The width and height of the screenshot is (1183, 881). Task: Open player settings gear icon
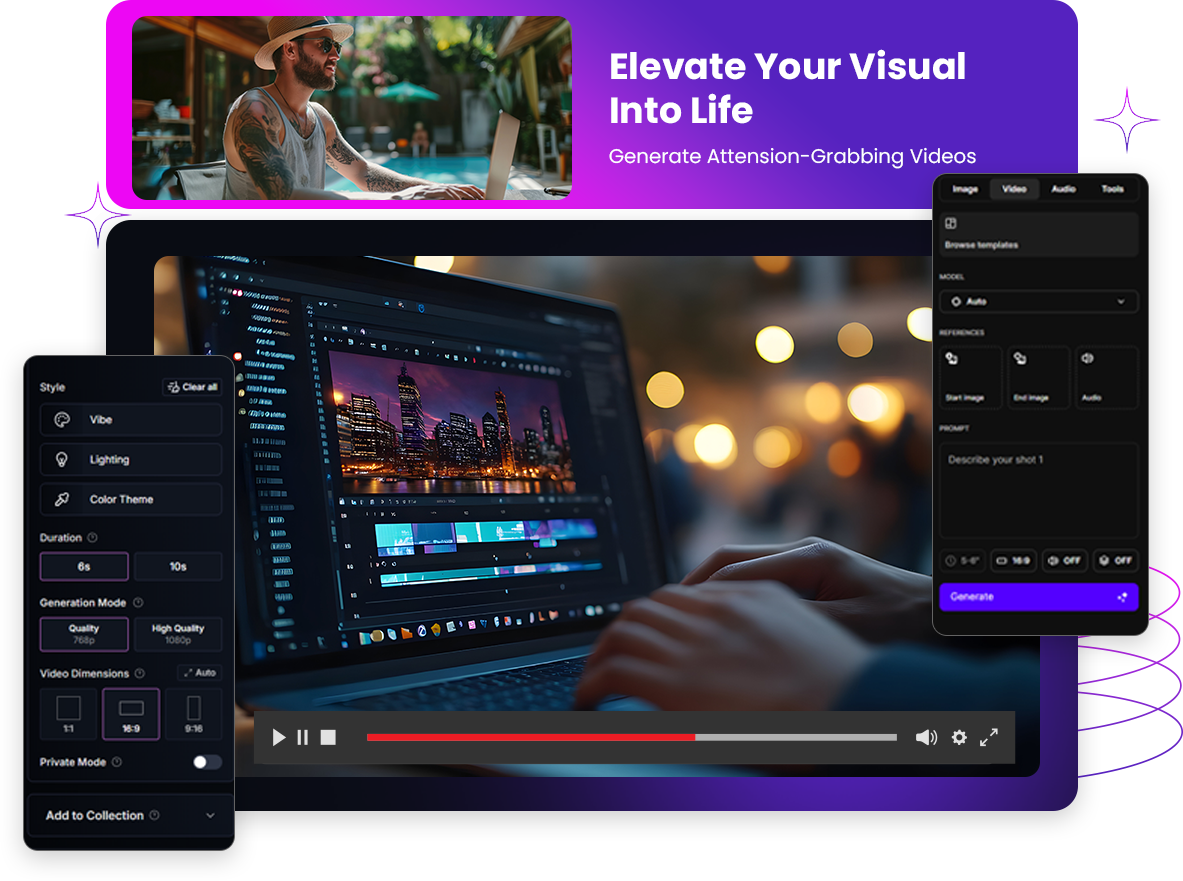959,738
